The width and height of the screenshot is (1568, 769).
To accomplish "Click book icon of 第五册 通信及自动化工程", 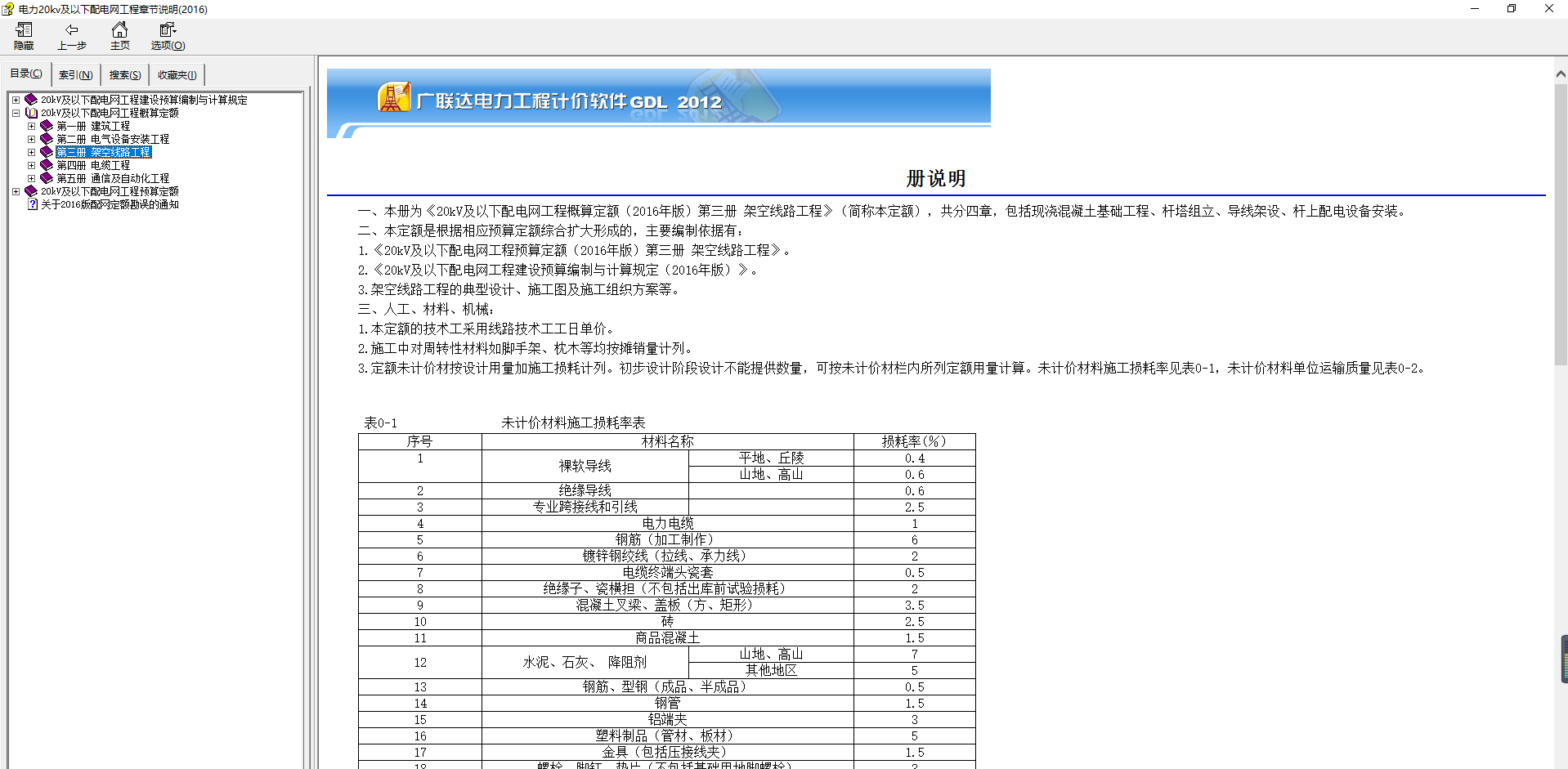I will click(x=47, y=178).
